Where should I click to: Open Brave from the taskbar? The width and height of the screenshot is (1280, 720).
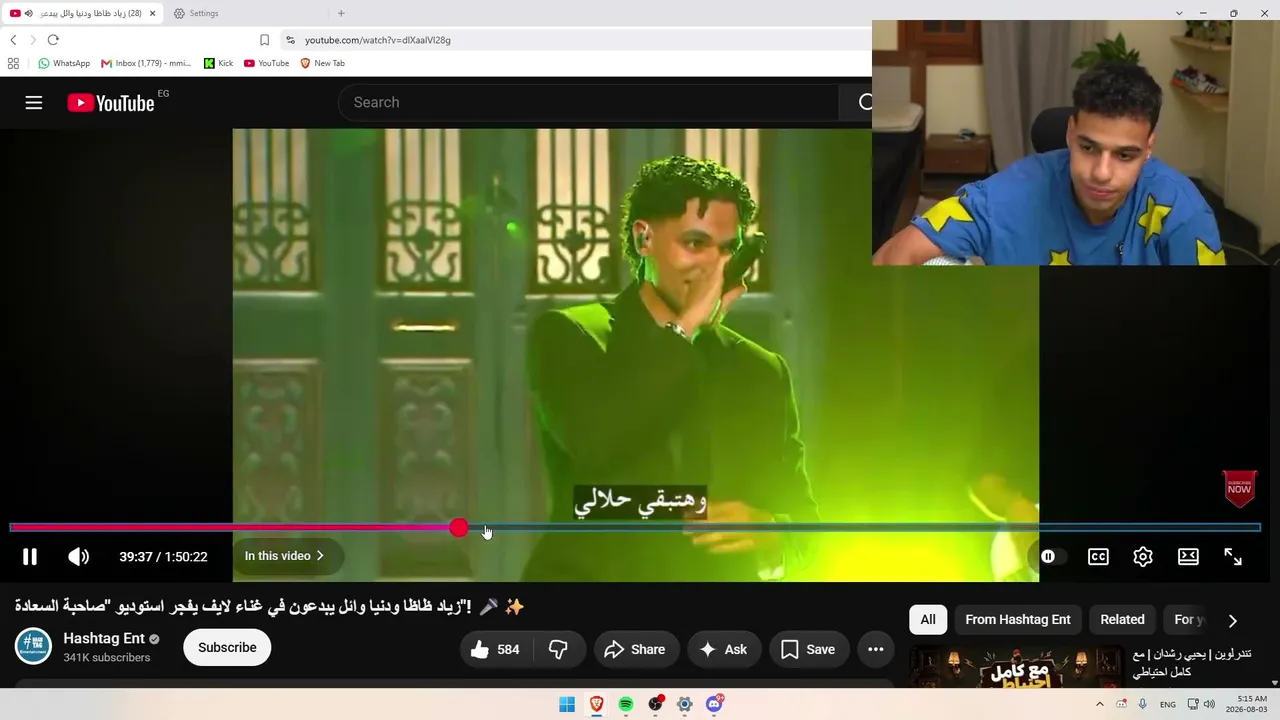pos(596,704)
